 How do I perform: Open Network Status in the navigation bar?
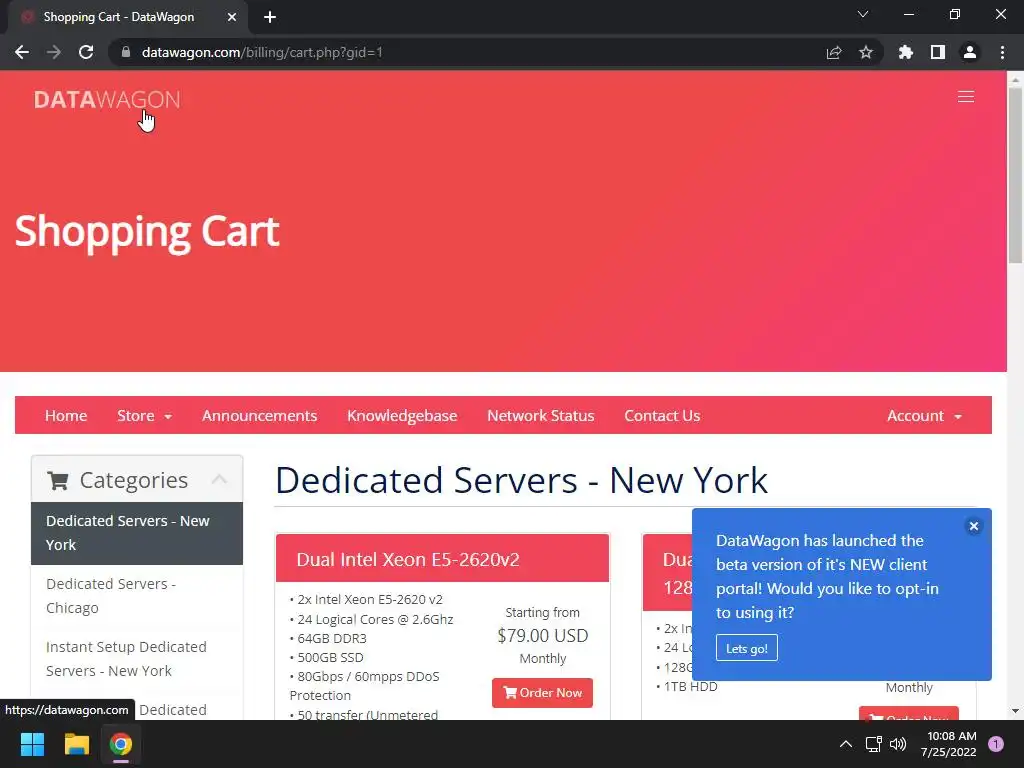(x=541, y=415)
